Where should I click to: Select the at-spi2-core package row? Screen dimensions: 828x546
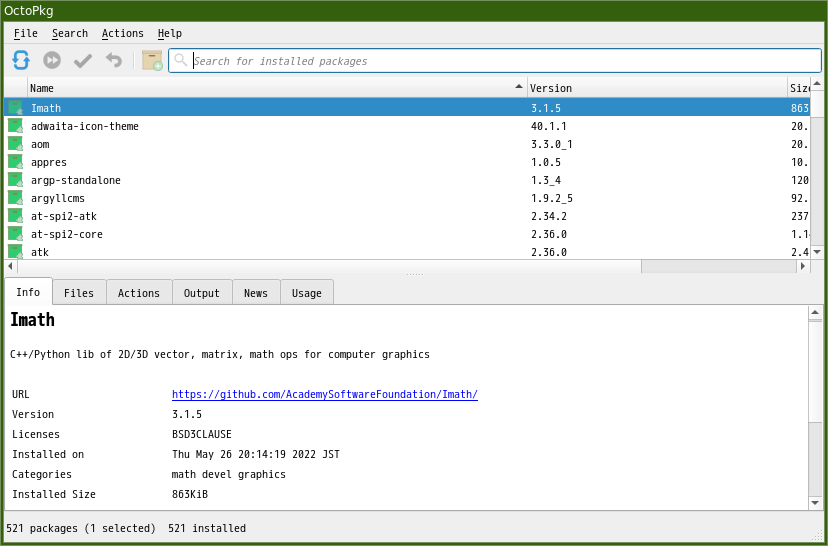[407, 233]
